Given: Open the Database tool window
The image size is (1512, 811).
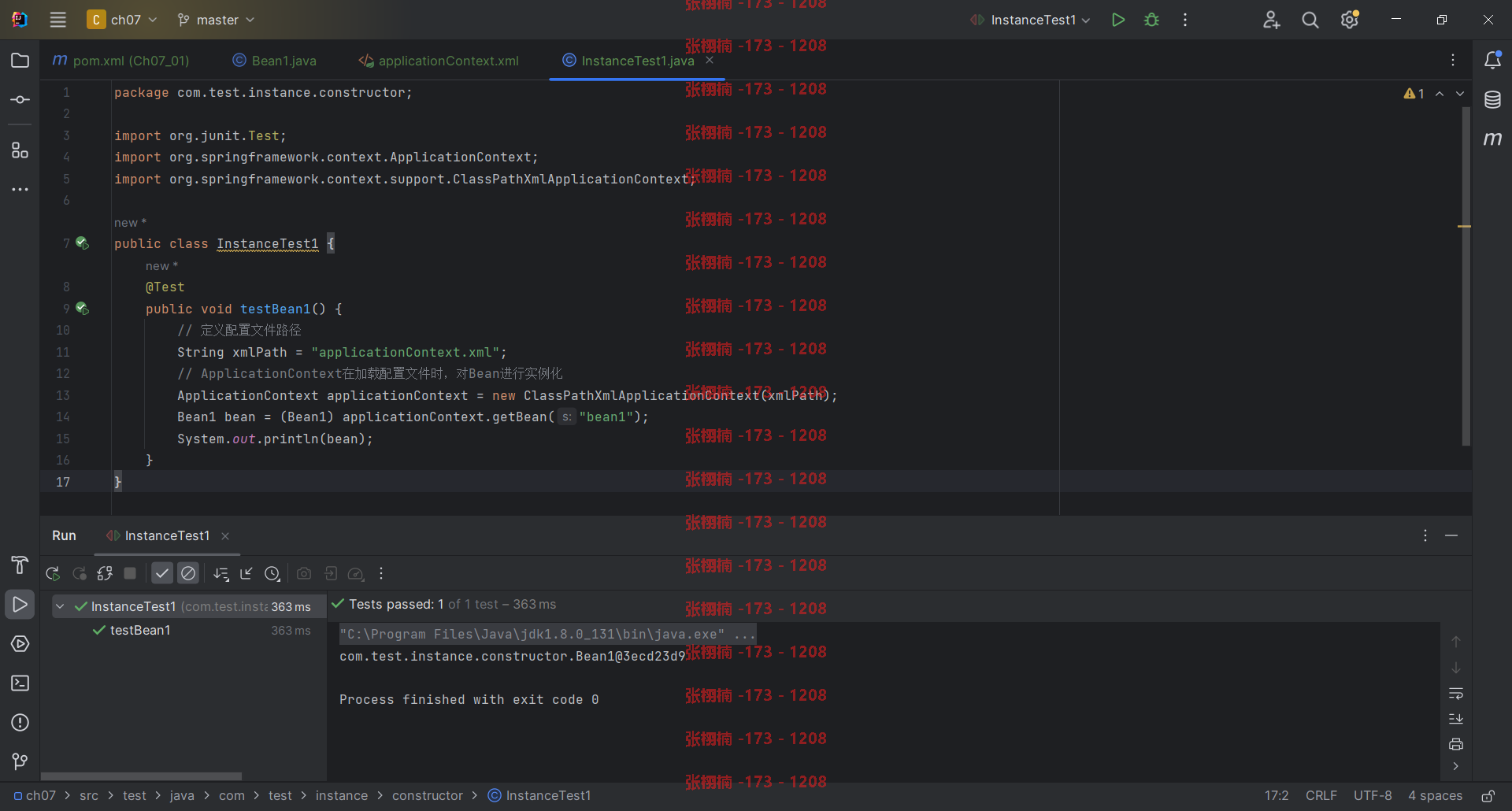Looking at the screenshot, I should click(1492, 100).
